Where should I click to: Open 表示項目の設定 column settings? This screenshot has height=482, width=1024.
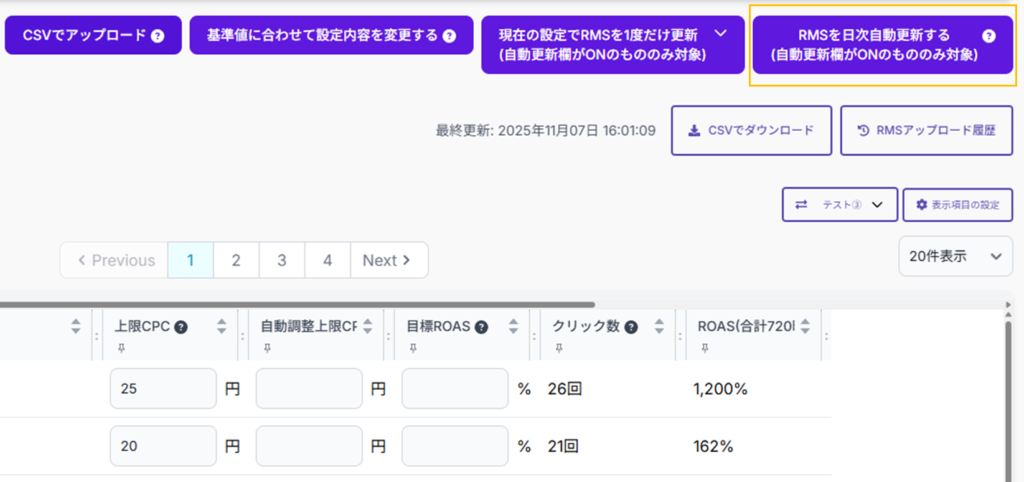click(956, 204)
